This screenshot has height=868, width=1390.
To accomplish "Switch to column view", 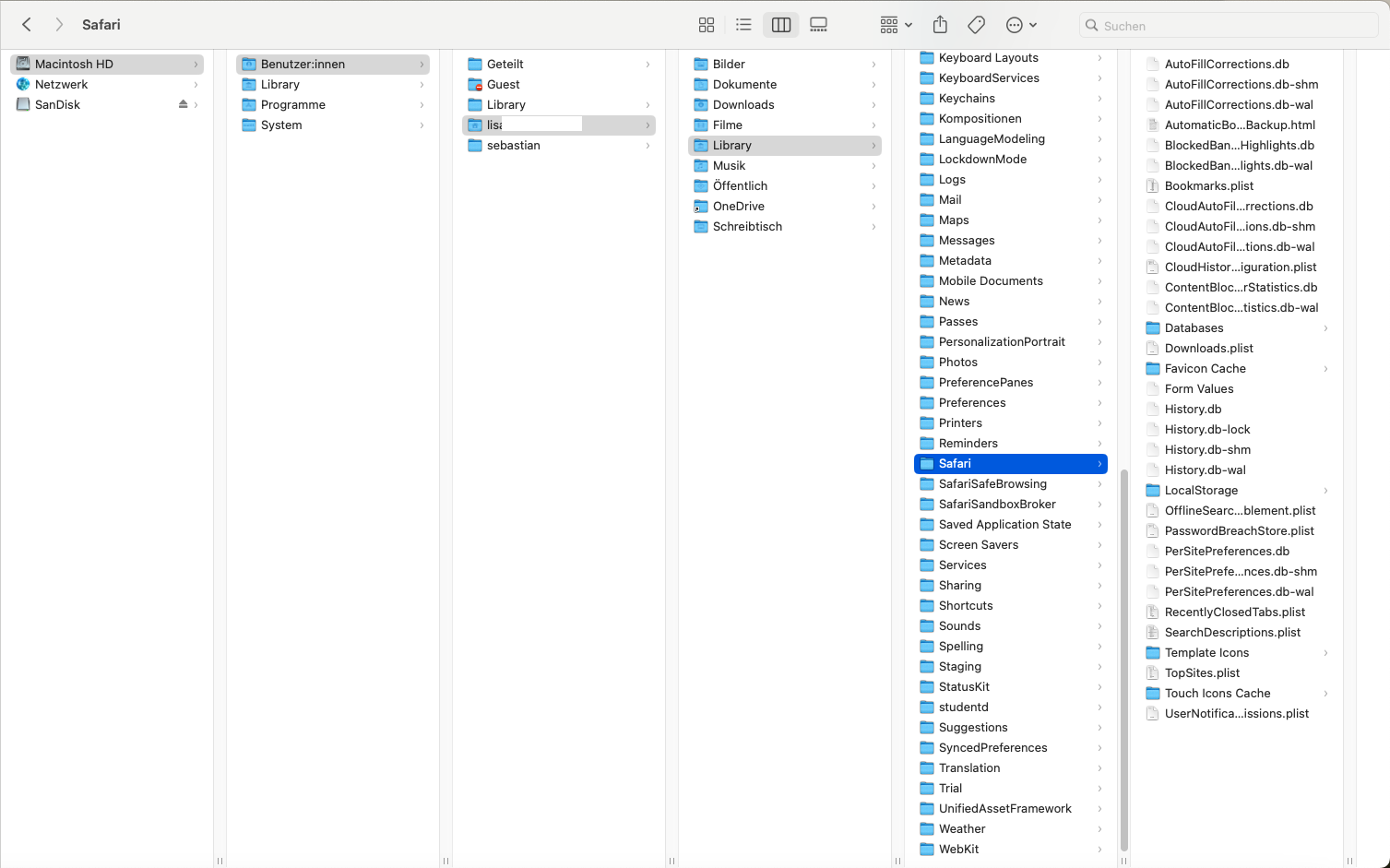I will pyautogui.click(x=781, y=25).
